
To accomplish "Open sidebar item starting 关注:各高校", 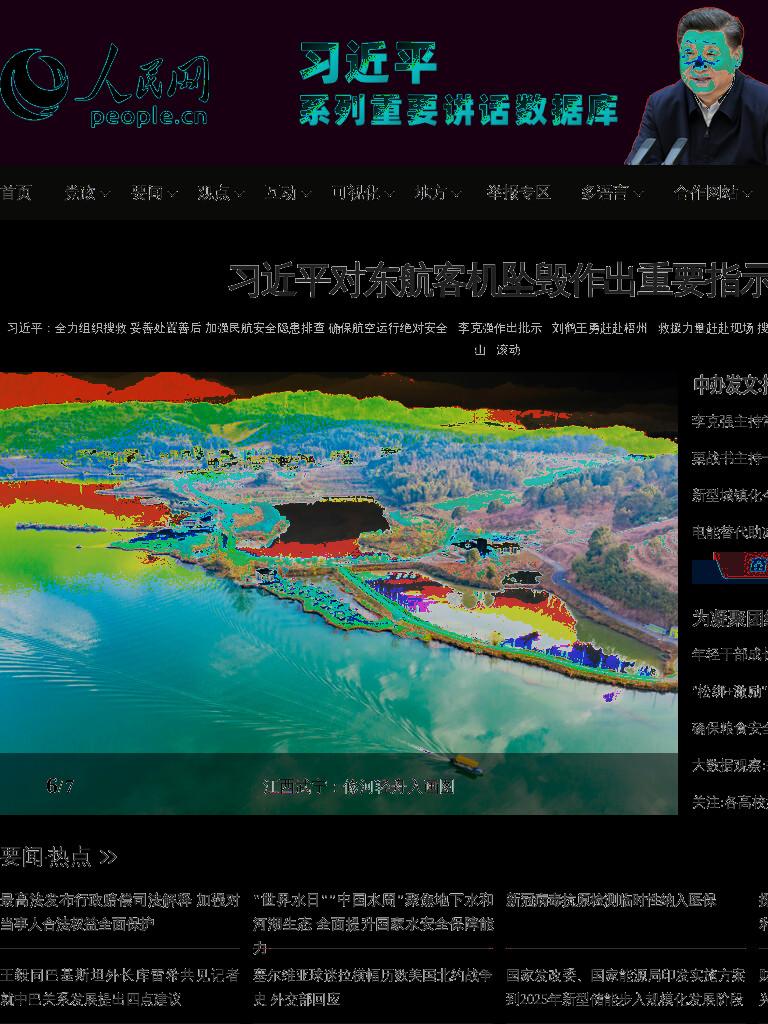I will pyautogui.click(x=730, y=802).
